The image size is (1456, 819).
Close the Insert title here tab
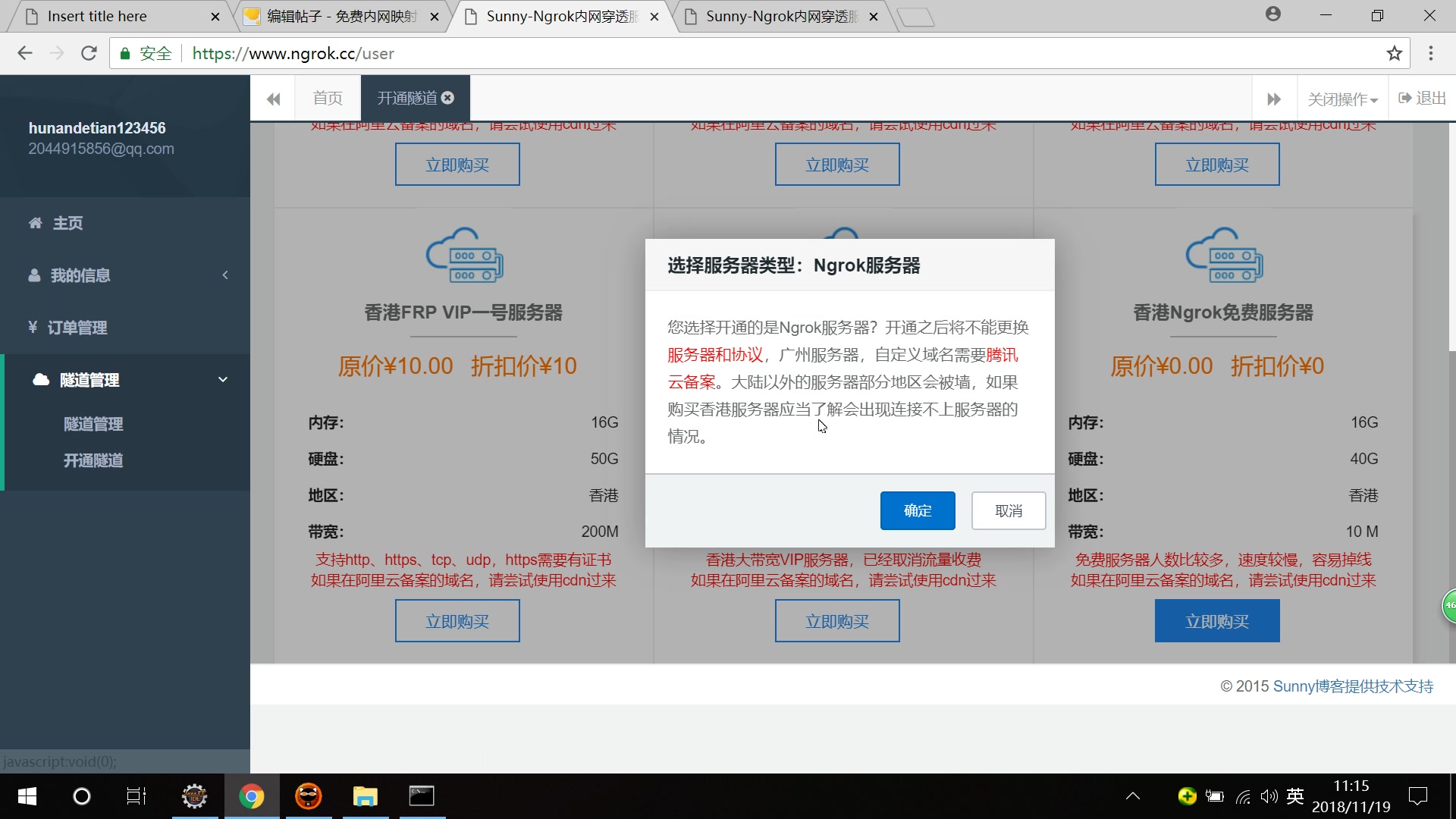pos(215,16)
